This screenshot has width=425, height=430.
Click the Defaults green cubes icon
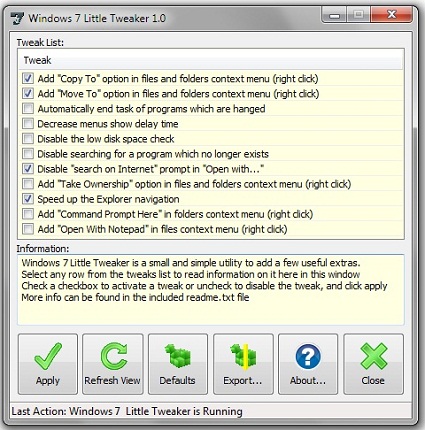coord(178,356)
